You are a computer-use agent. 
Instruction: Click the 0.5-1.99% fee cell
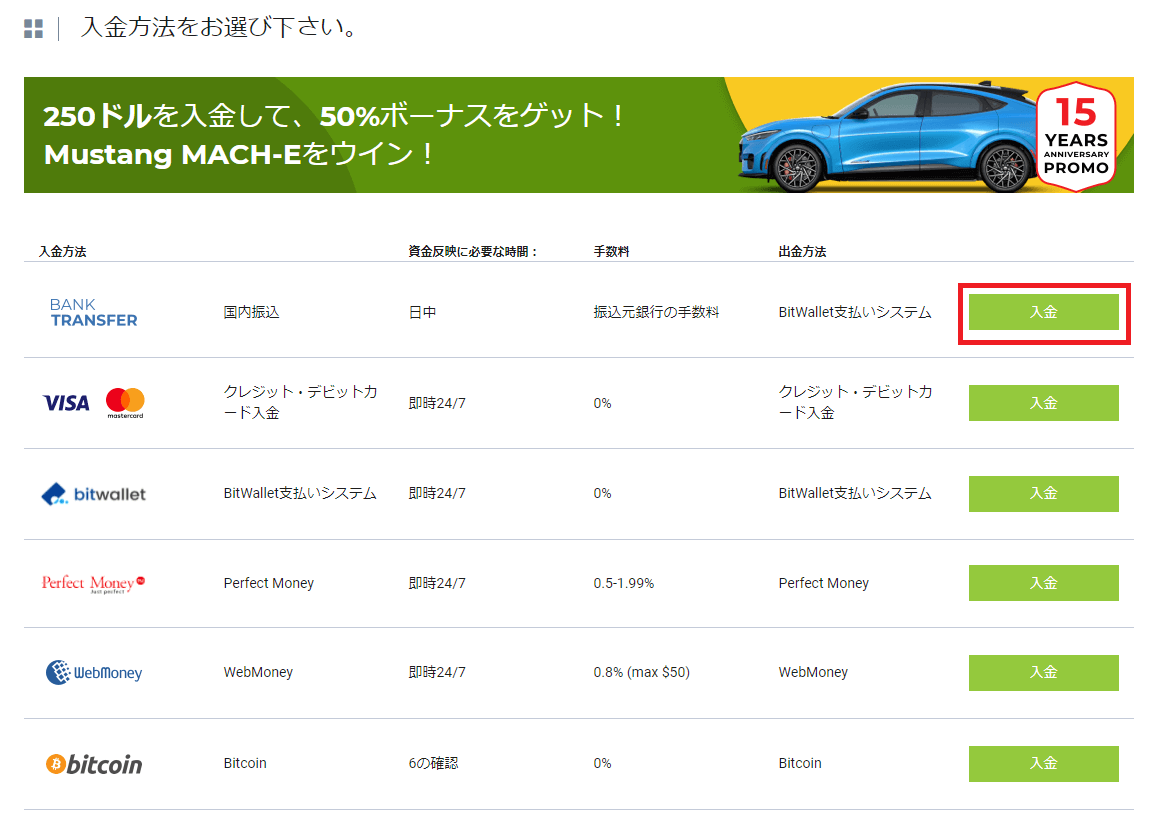(623, 583)
